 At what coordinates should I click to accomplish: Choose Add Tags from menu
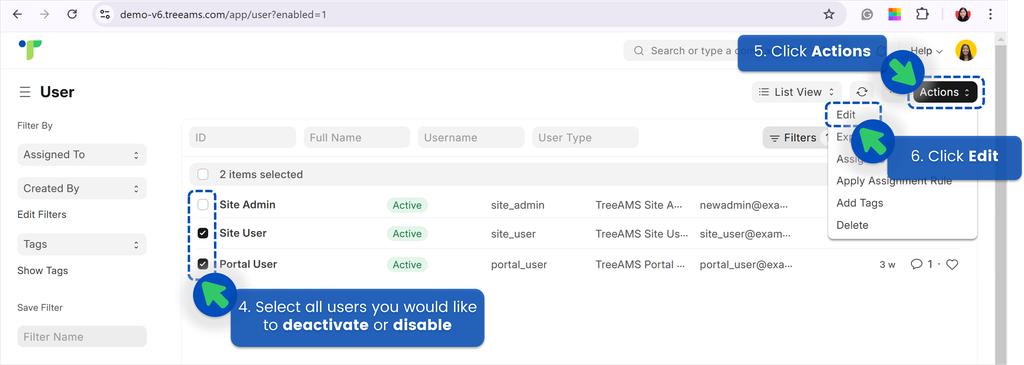coord(859,203)
